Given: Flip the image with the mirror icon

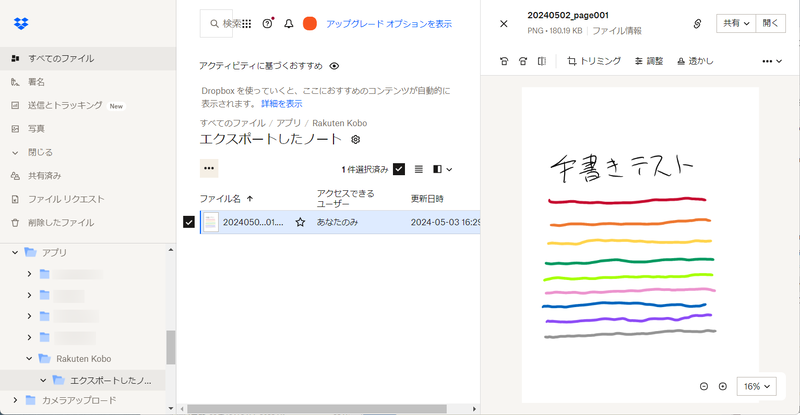Looking at the screenshot, I should (x=541, y=61).
